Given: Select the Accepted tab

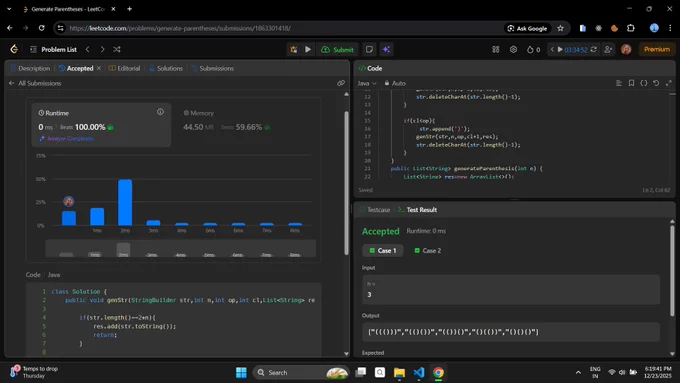Looking at the screenshot, I should 76,69.
